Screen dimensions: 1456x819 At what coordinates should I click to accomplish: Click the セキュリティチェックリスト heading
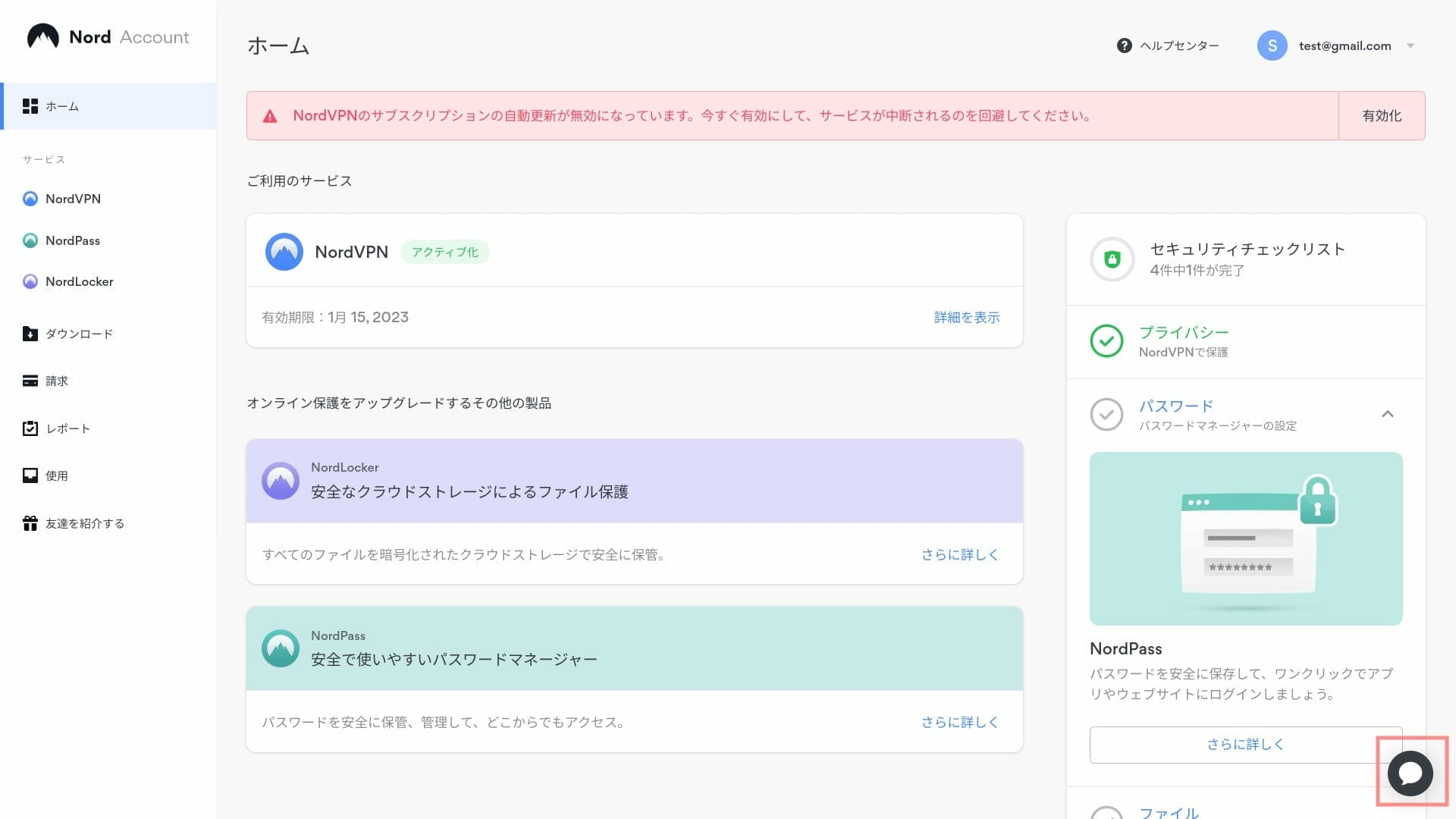pyautogui.click(x=1247, y=249)
